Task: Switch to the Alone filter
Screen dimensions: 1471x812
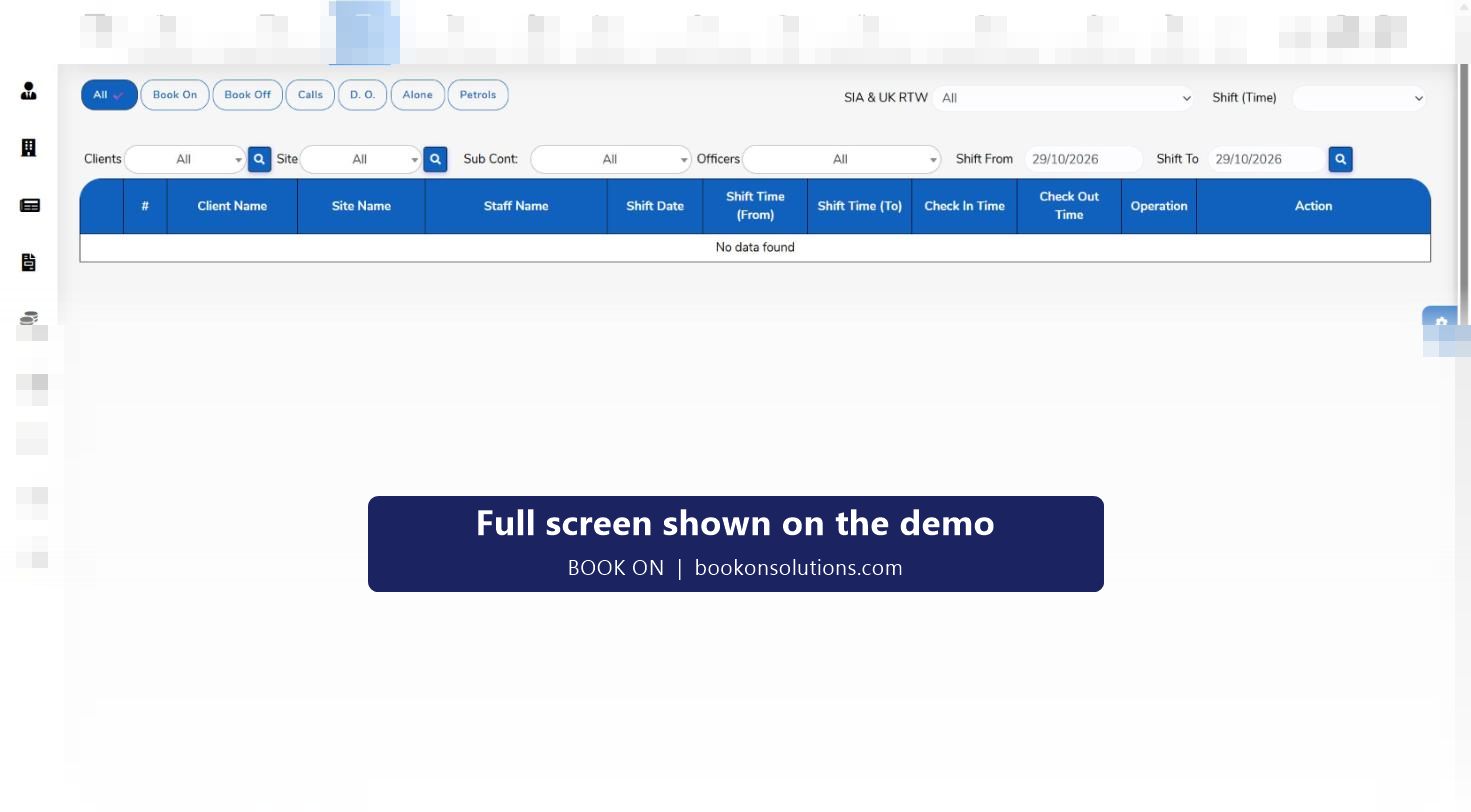Action: click(x=417, y=95)
